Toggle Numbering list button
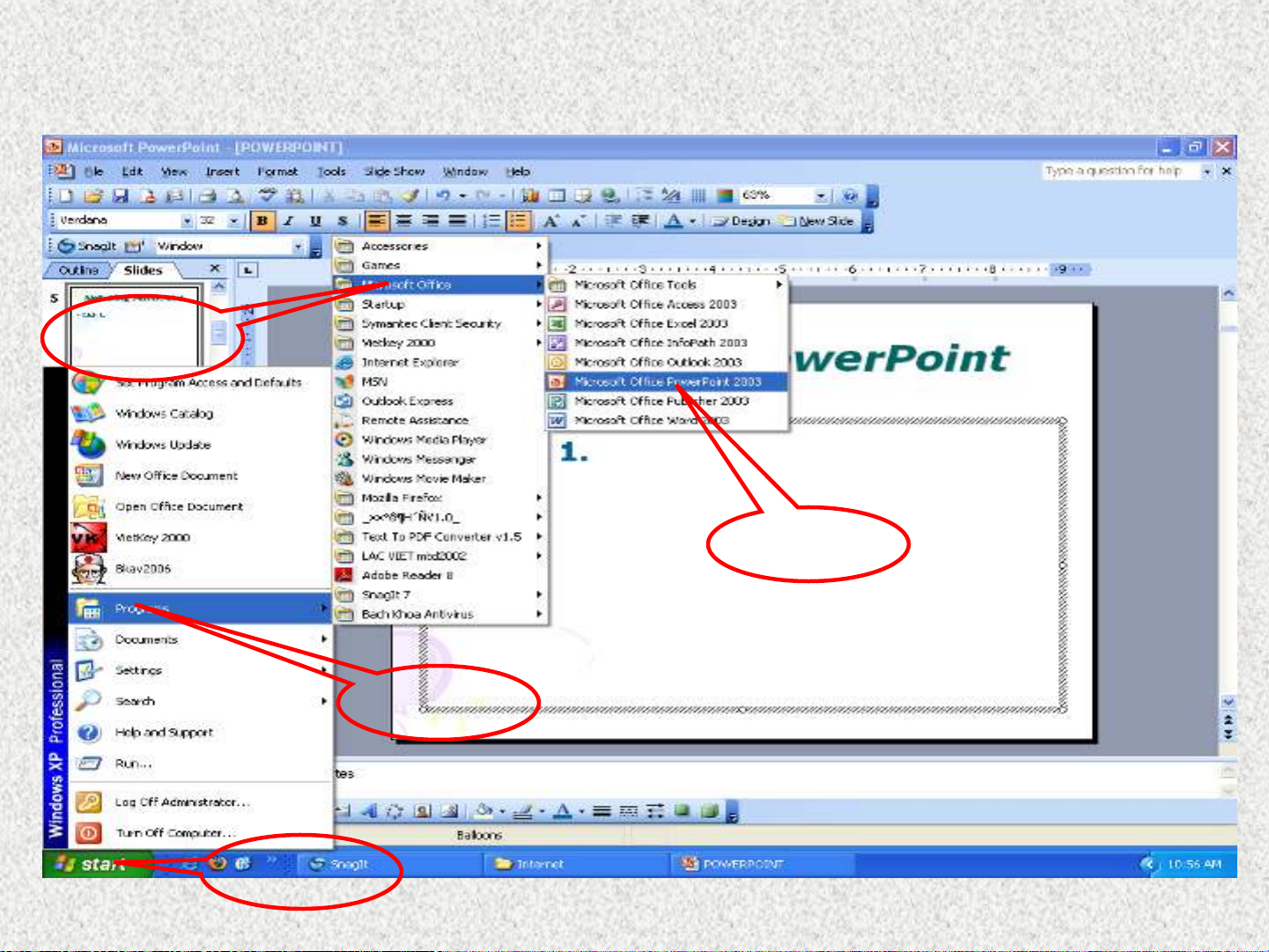 point(491,221)
